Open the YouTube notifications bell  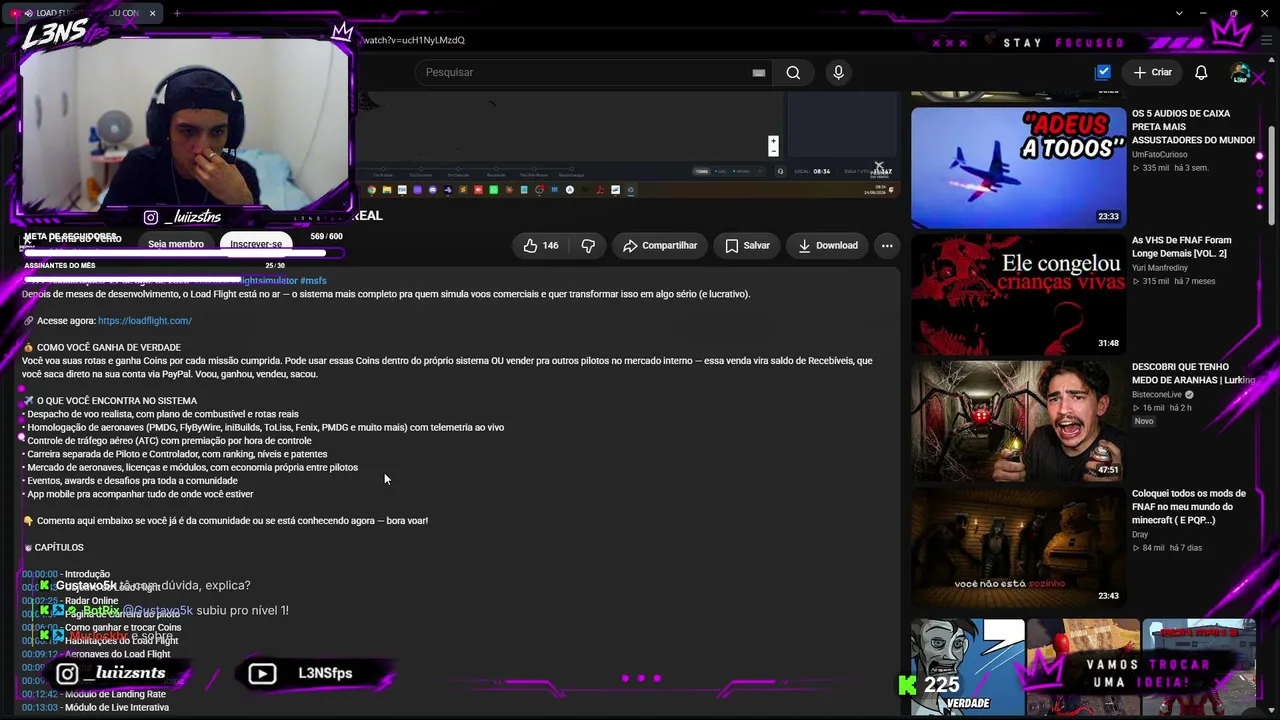coord(1201,72)
